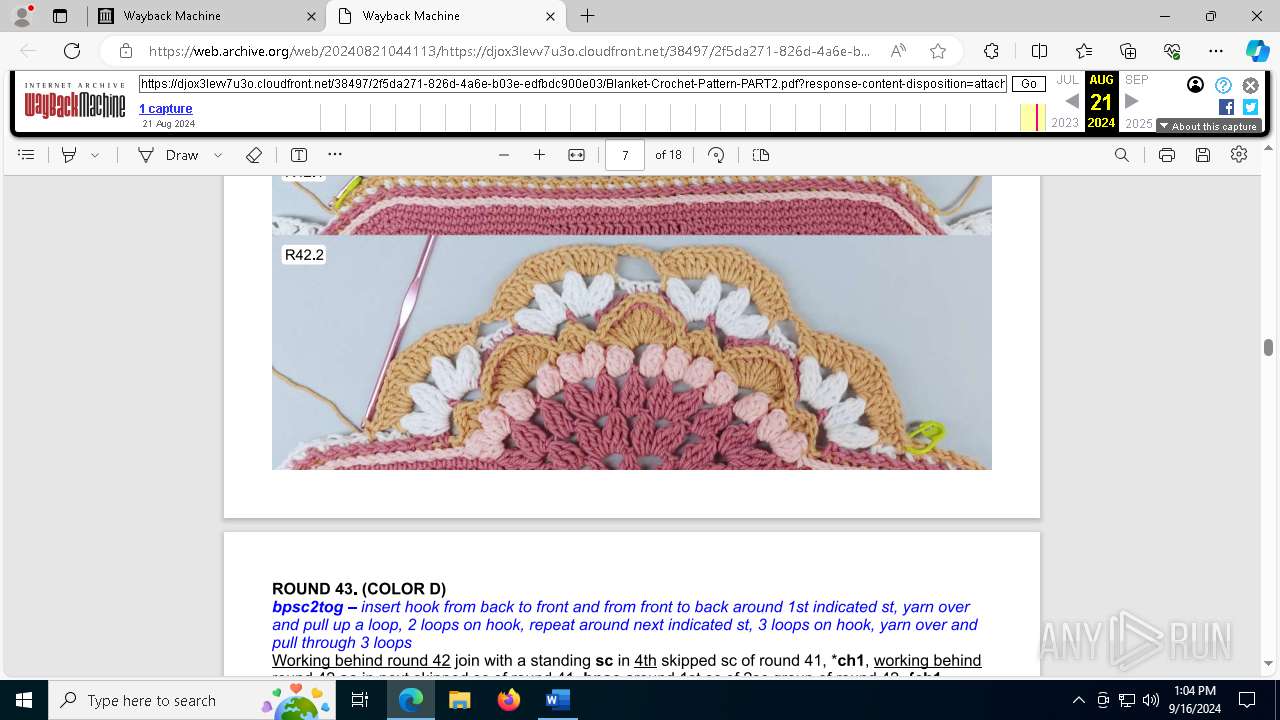Open Wayback help icon
Viewport: 1280px width, 720px height.
point(1223,85)
